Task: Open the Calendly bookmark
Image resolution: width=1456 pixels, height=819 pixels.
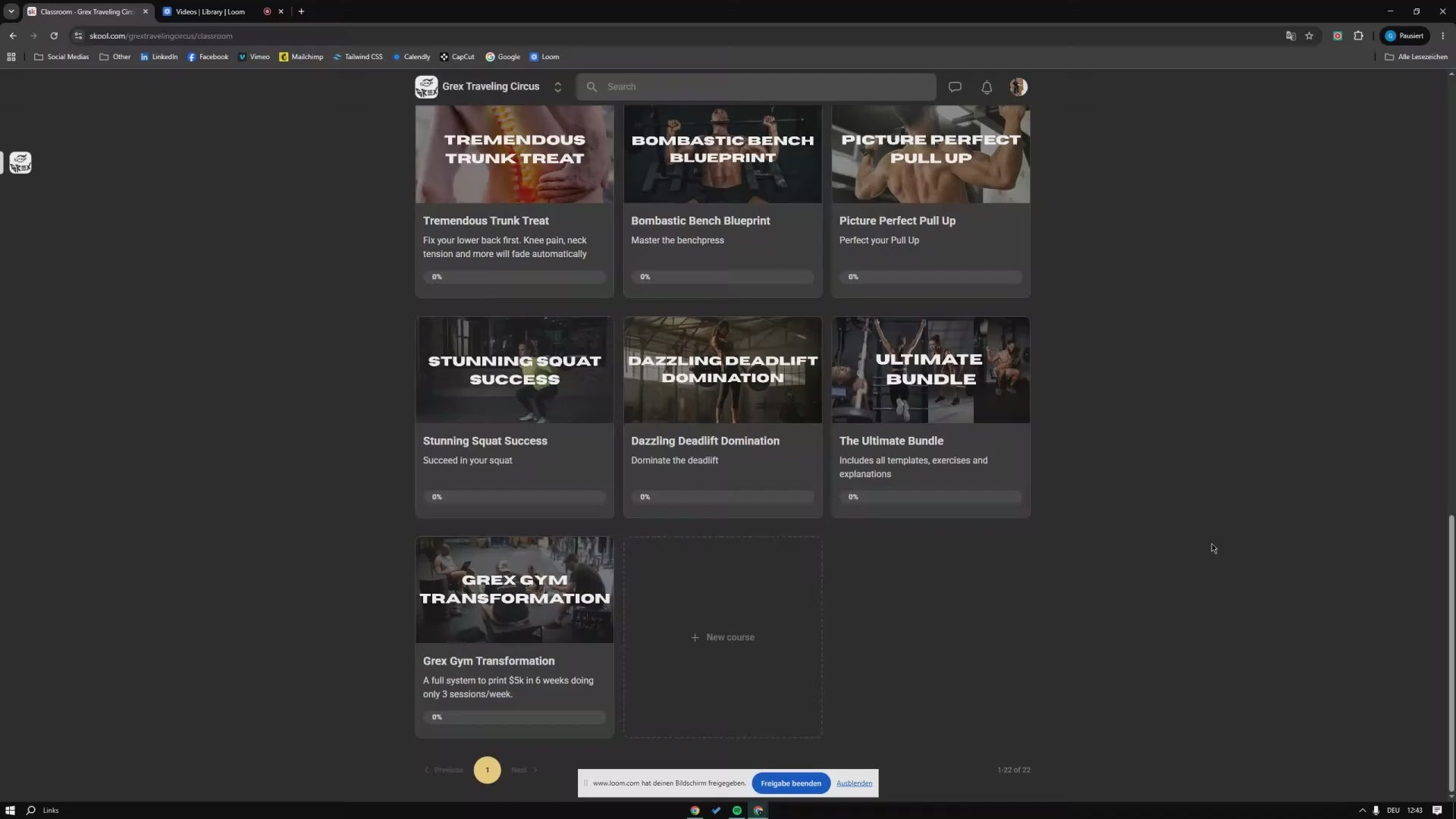Action: [x=410, y=57]
